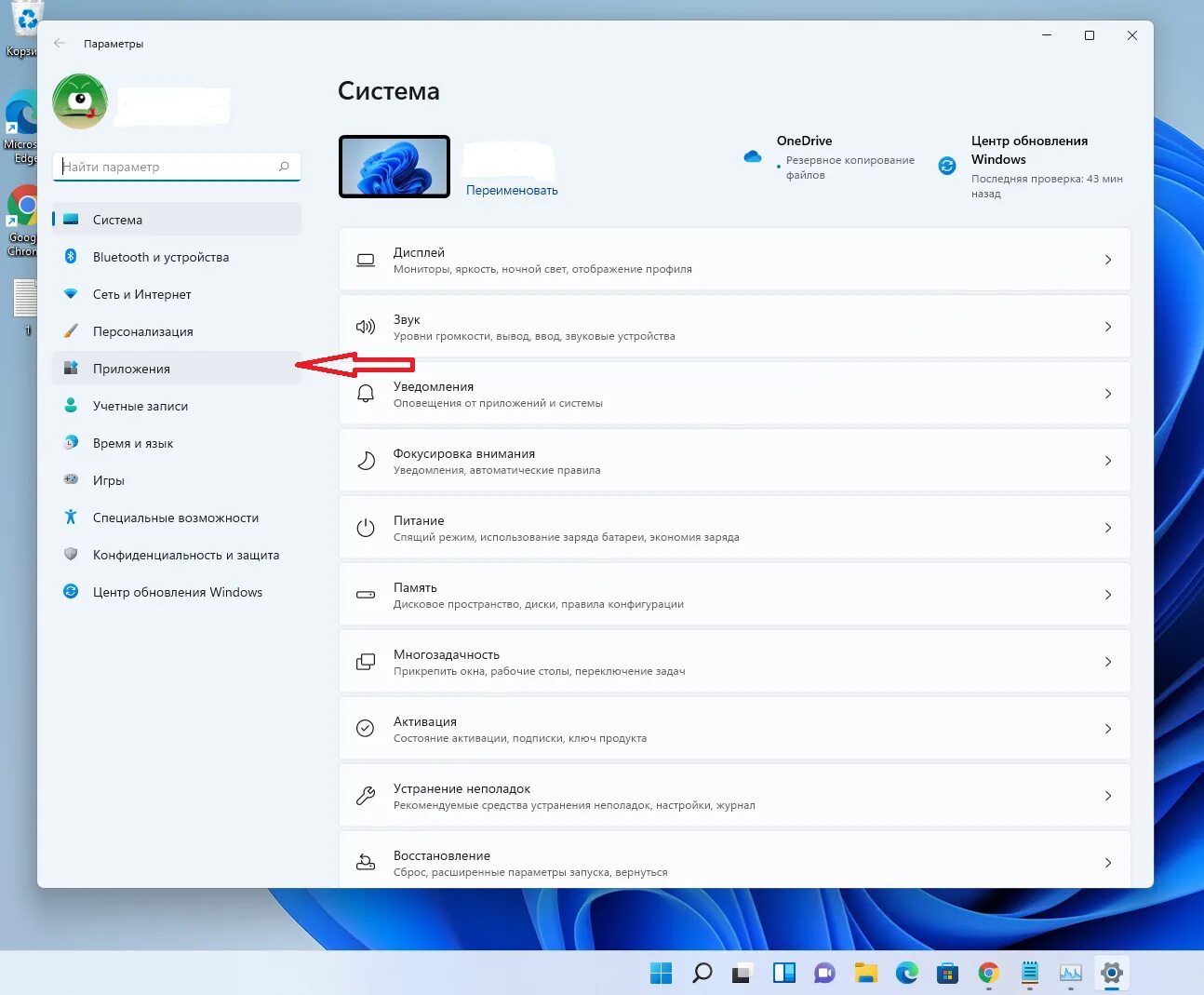Click the apps icon beside Приложения
1204x995 pixels.
click(71, 369)
